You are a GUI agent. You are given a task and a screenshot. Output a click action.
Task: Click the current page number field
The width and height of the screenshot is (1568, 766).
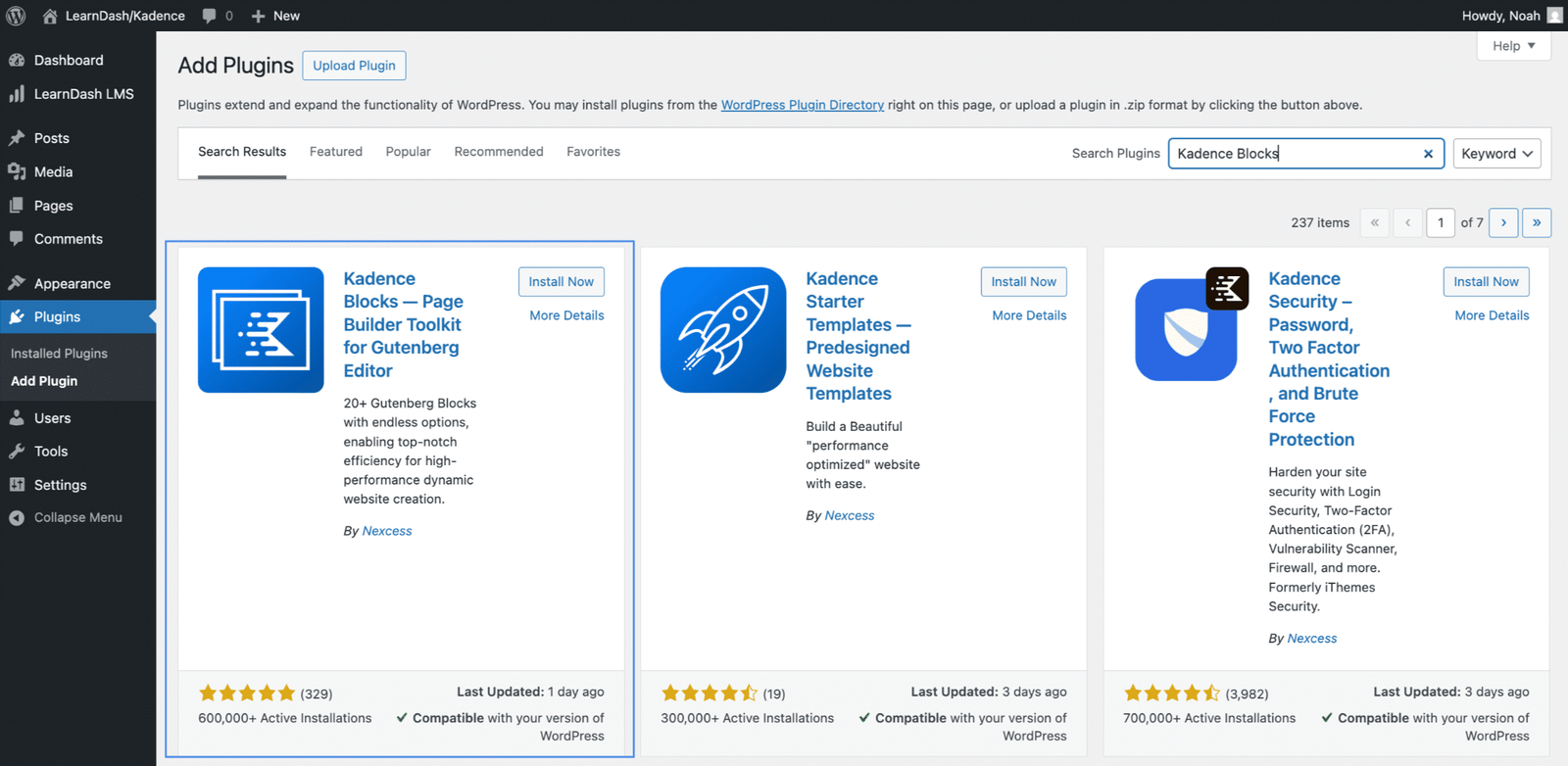coord(1441,222)
